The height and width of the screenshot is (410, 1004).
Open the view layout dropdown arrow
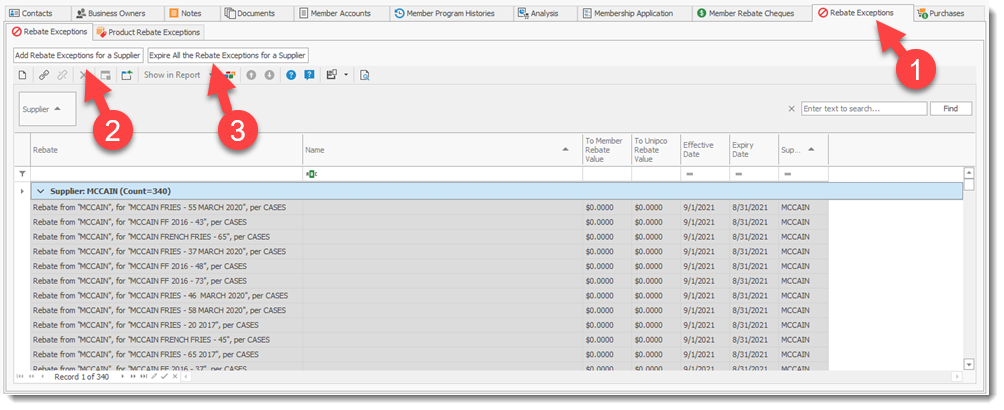[346, 75]
